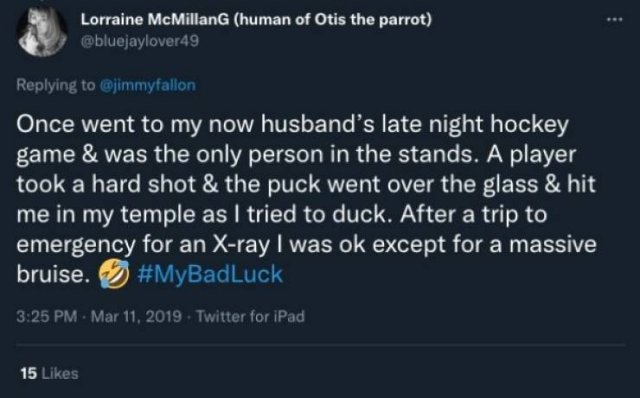Click the word "Likes" below the divider

[x=60, y=373]
